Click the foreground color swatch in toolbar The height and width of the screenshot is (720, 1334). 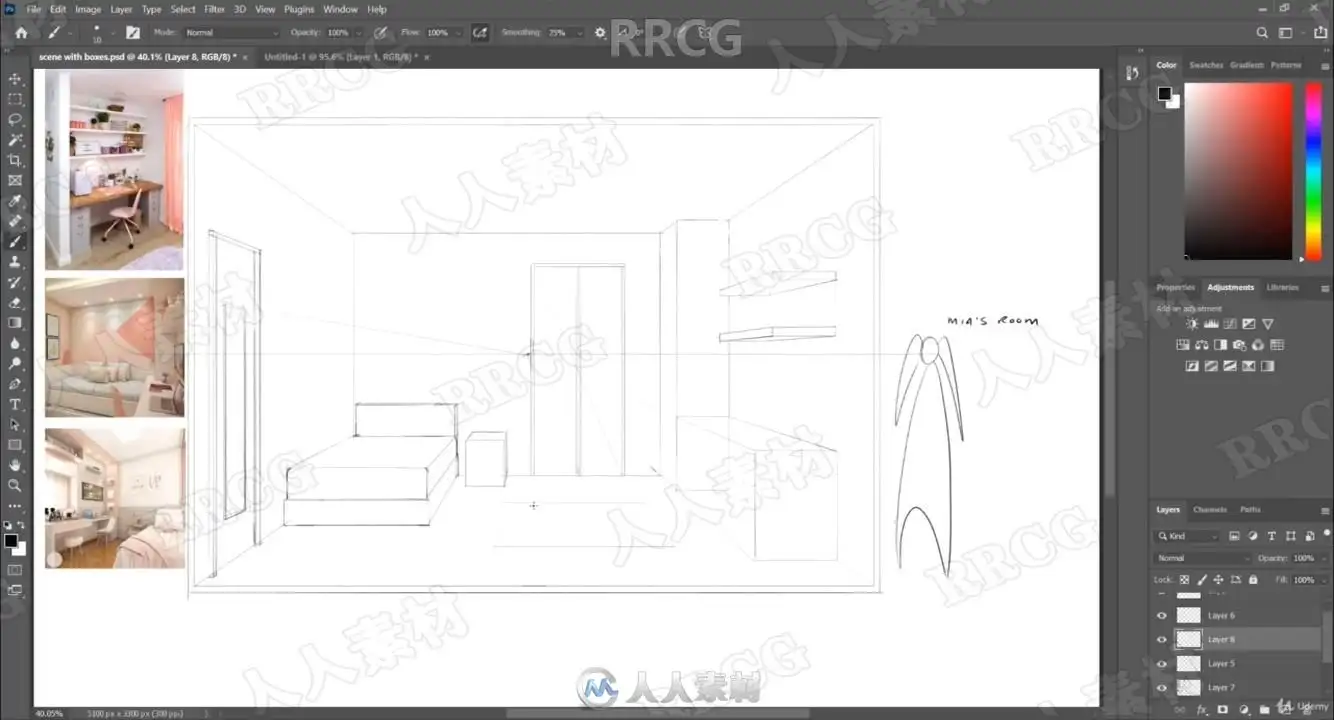tap(10, 541)
